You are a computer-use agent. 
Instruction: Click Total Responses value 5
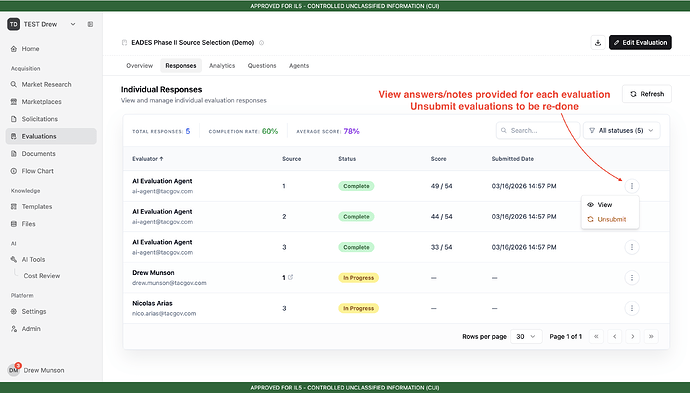(188, 131)
